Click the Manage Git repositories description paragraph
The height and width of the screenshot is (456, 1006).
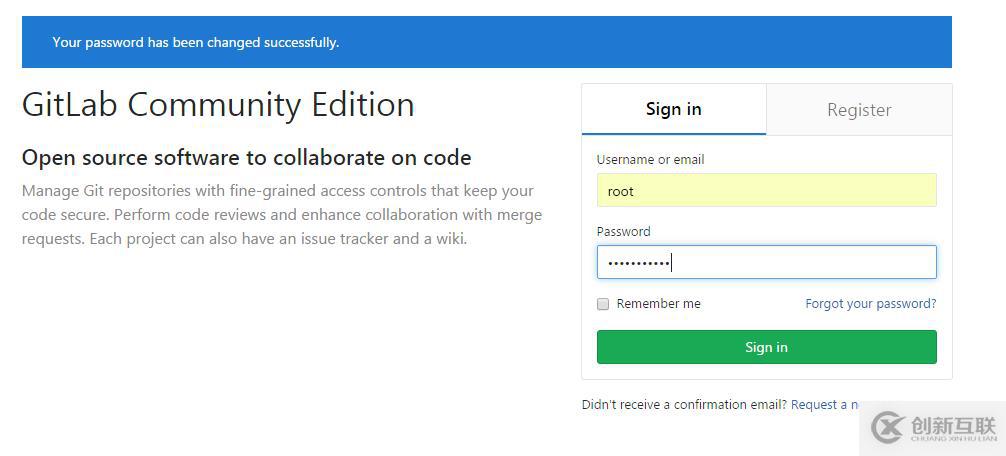282,215
